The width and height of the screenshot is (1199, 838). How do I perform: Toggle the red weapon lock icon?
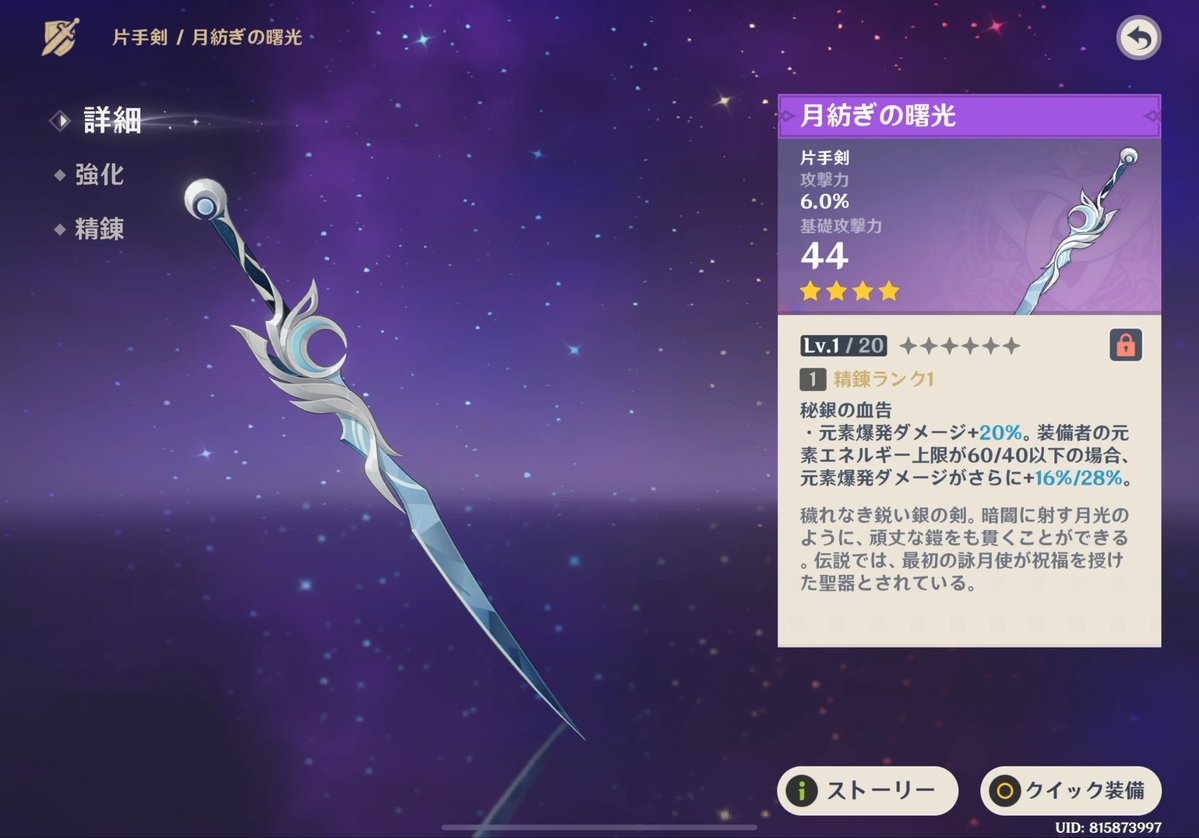point(1126,345)
